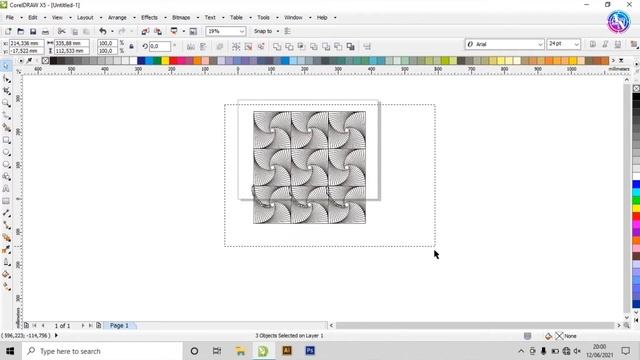The height and width of the screenshot is (360, 640).
Task: Group the selected objects
Action: click(236, 47)
